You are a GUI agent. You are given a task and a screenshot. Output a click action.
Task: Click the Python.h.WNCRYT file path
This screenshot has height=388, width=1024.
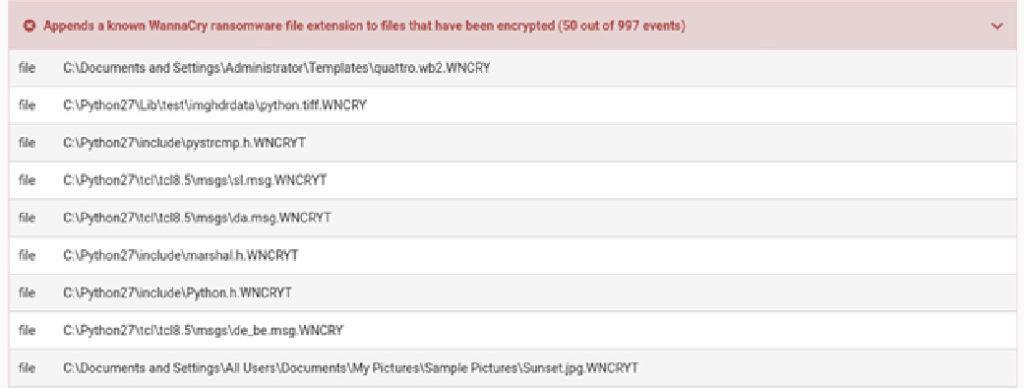(178, 293)
